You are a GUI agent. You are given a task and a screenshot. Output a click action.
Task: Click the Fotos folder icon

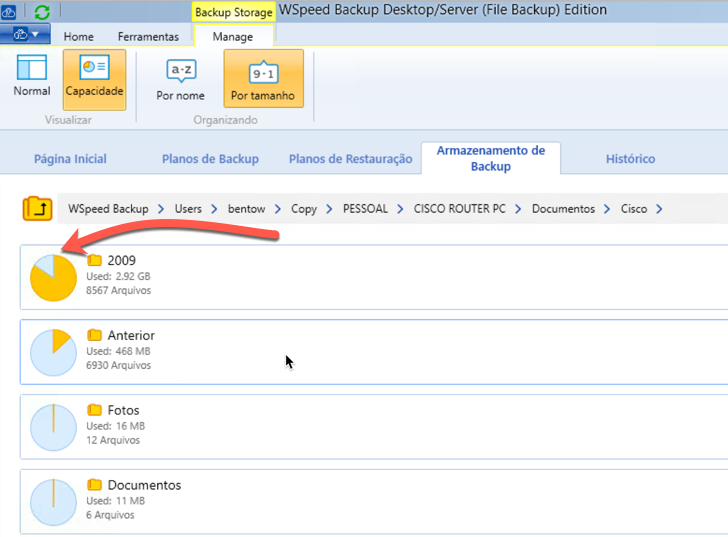[x=94, y=409]
